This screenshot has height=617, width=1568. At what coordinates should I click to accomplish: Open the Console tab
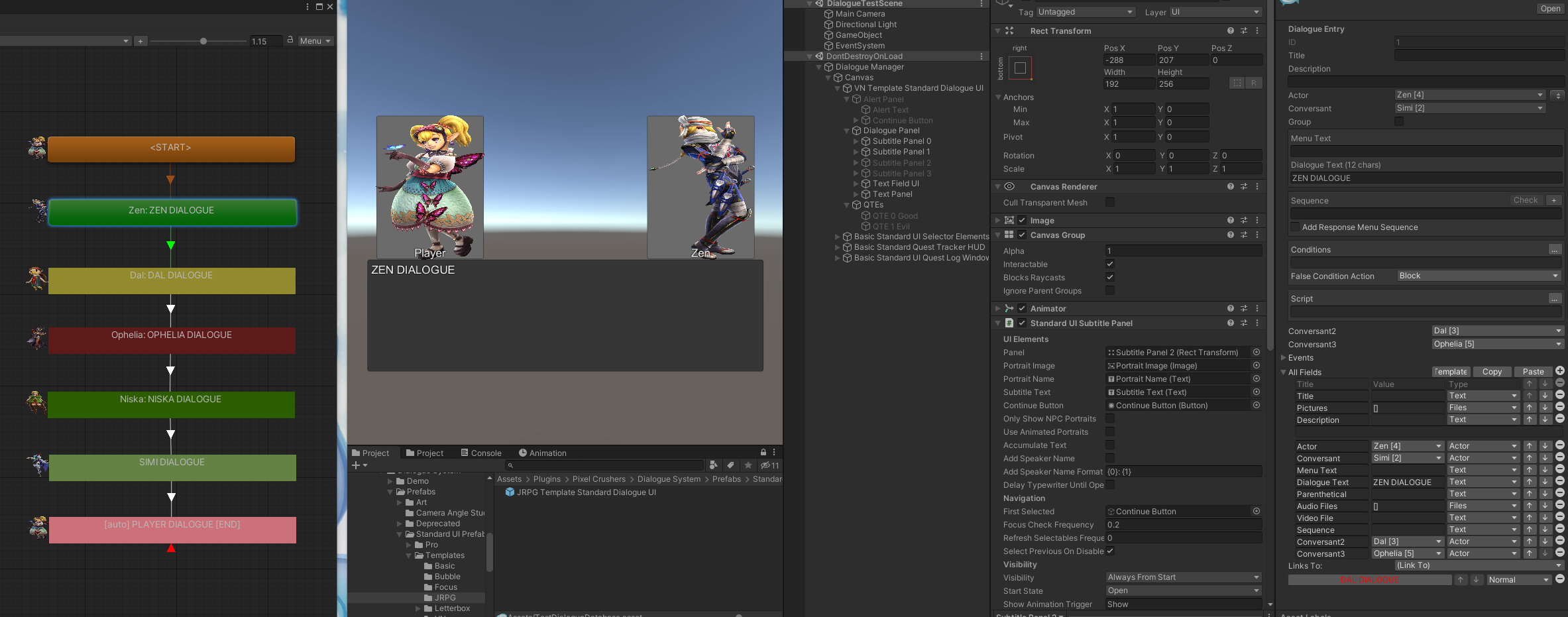480,453
